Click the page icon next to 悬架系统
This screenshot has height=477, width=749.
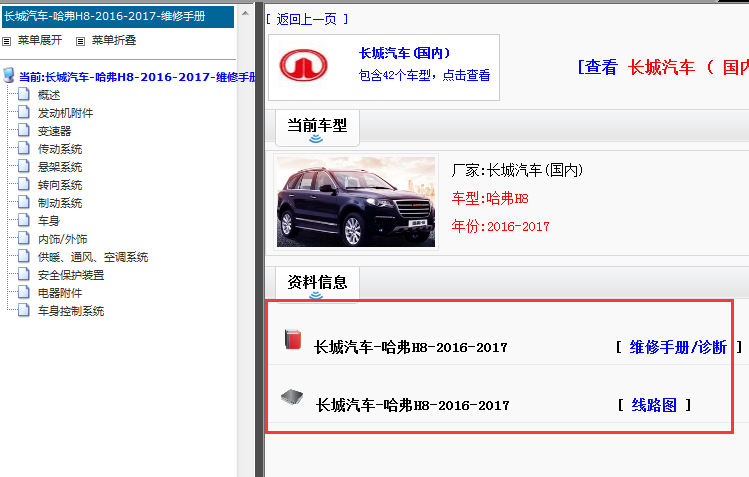pos(24,166)
